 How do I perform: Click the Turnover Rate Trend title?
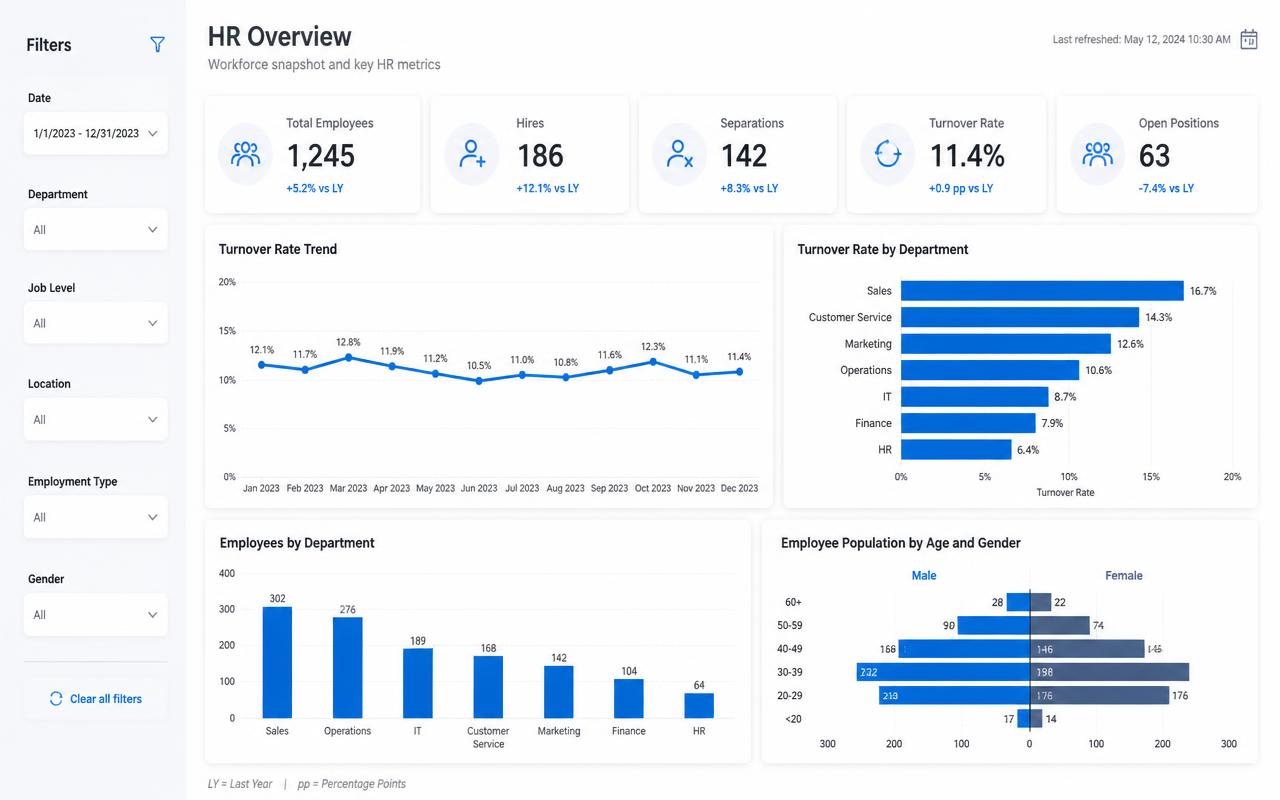tap(278, 249)
